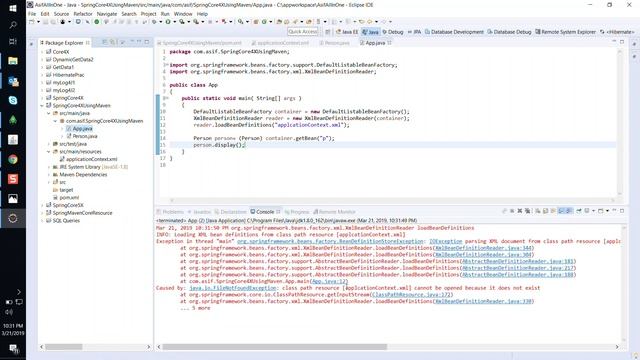The width and height of the screenshot is (640, 360).
Task: Expand the Maven Dependencies node
Action: [49, 174]
